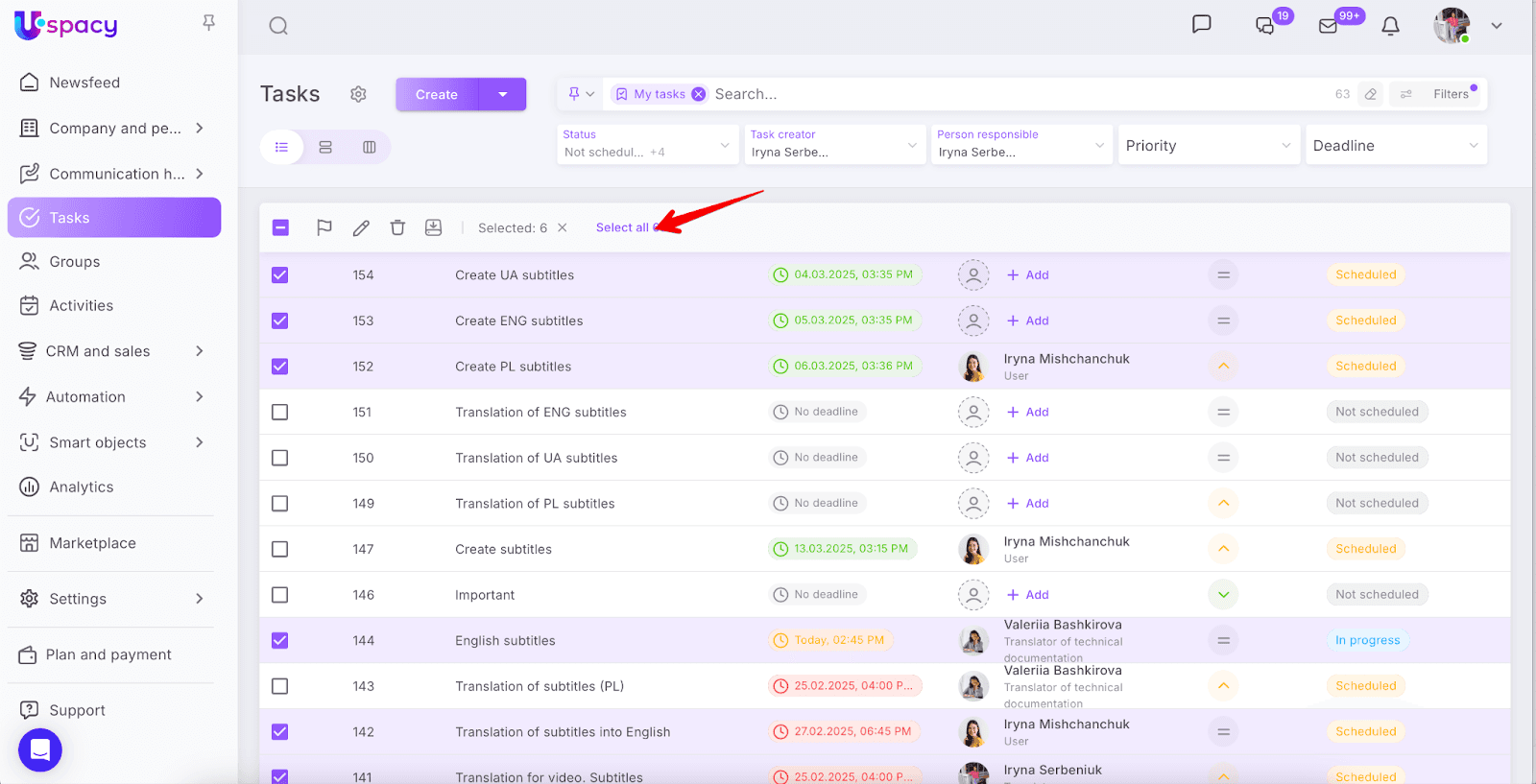The width and height of the screenshot is (1536, 784).
Task: Click the pencil edit icon for selected tasks
Action: [x=361, y=227]
